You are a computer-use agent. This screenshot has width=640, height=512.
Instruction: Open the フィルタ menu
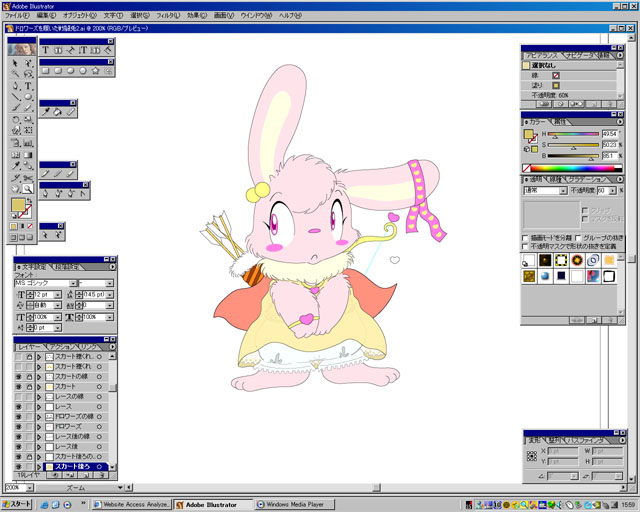pyautogui.click(x=168, y=16)
